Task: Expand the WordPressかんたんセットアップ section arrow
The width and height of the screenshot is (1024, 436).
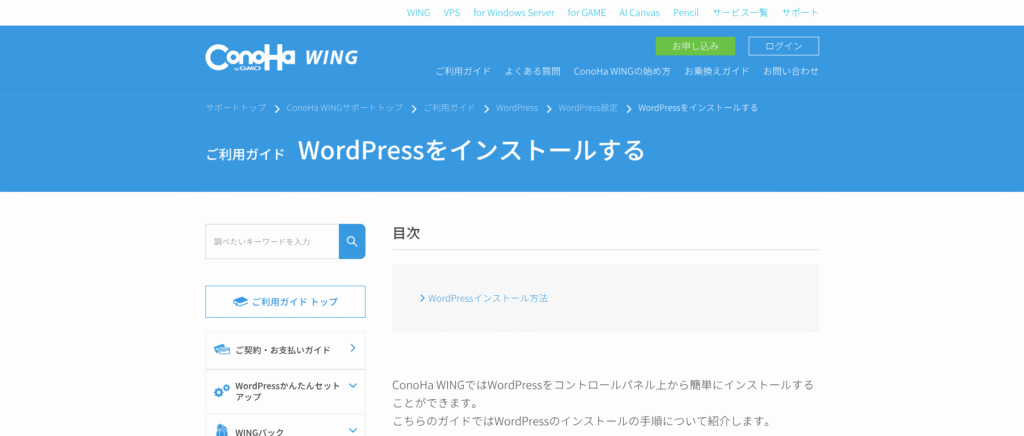Action: click(352, 386)
